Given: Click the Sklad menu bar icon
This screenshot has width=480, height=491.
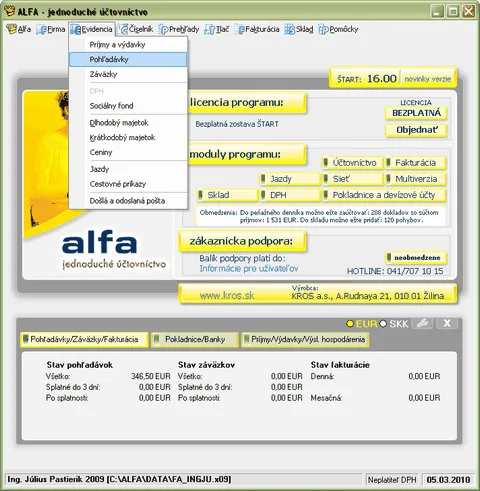Looking at the screenshot, I should 290,30.
